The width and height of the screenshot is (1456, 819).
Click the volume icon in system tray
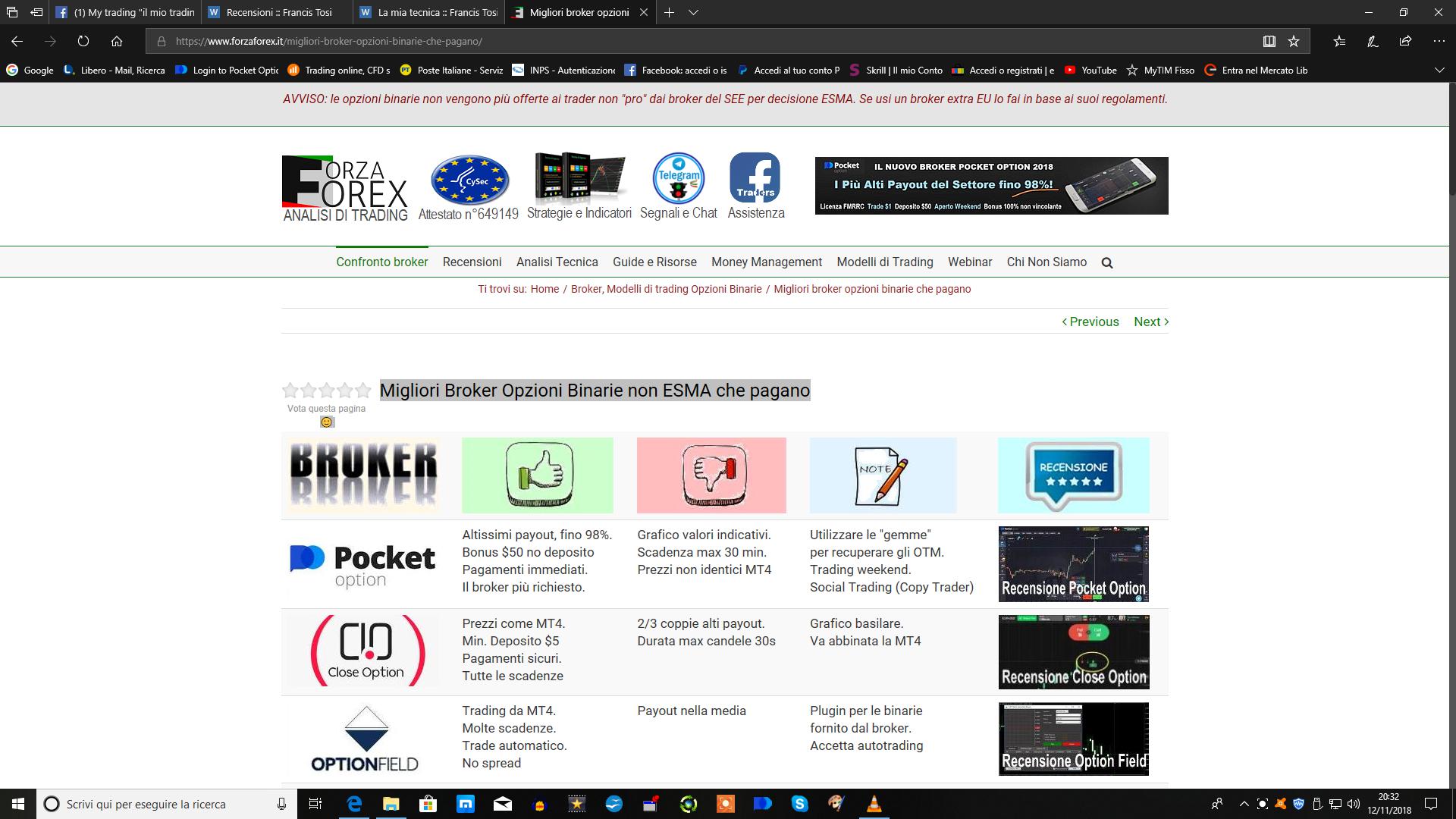pyautogui.click(x=1353, y=804)
